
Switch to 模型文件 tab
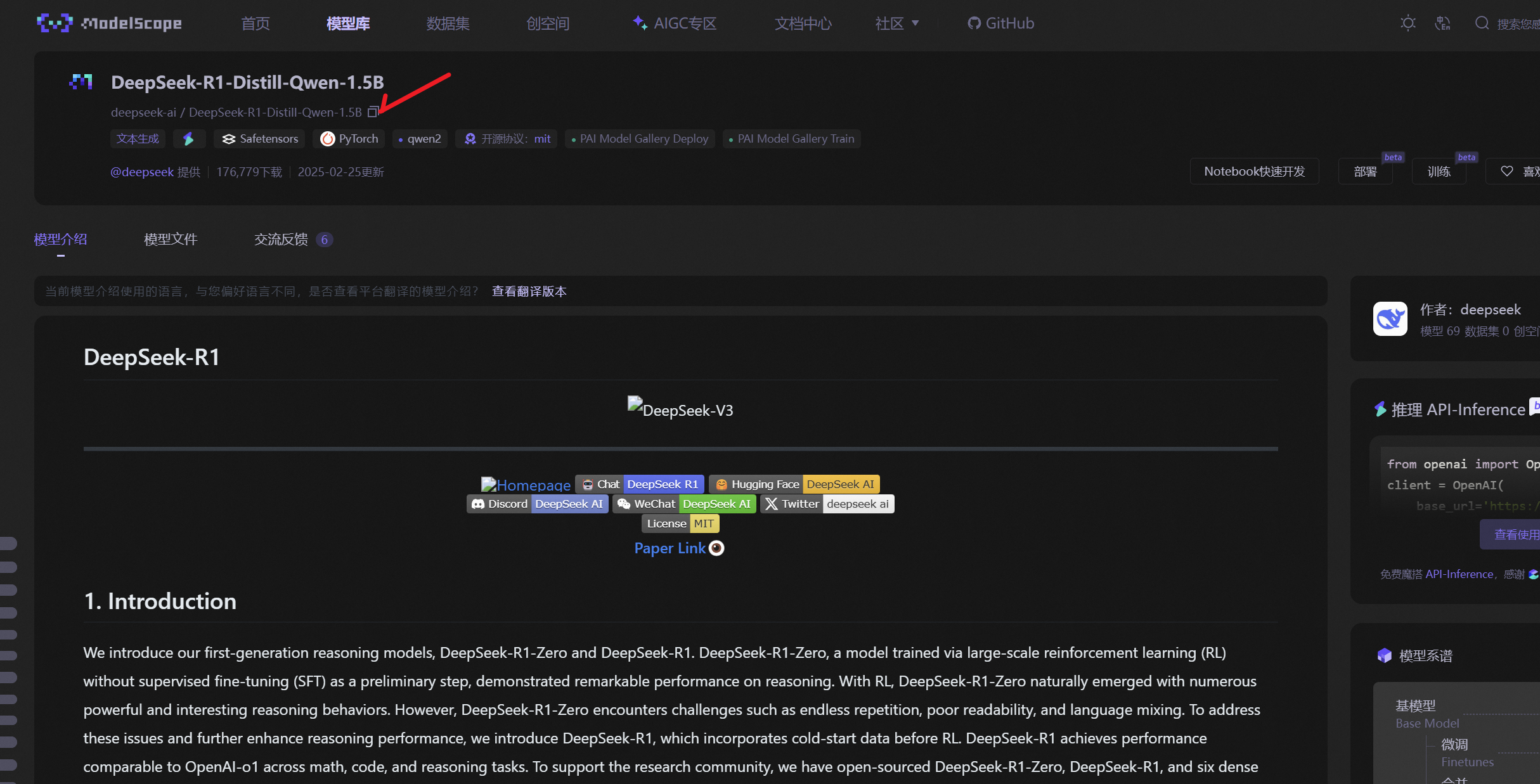[171, 240]
